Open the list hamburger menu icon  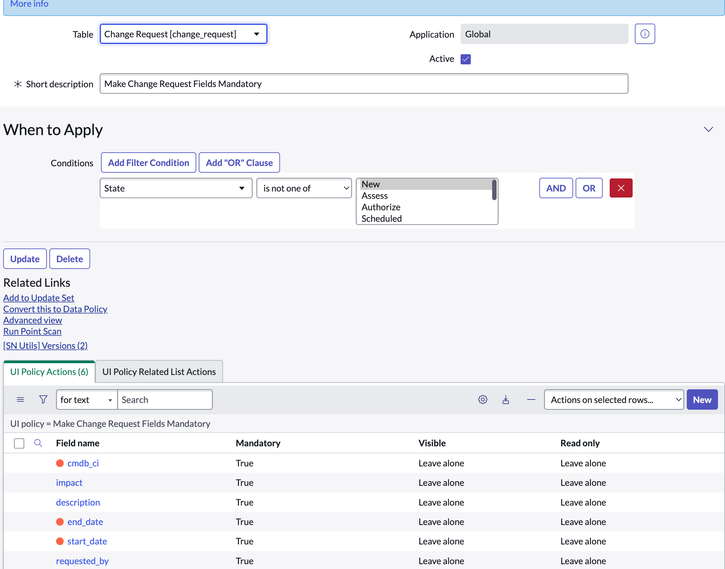(20, 399)
